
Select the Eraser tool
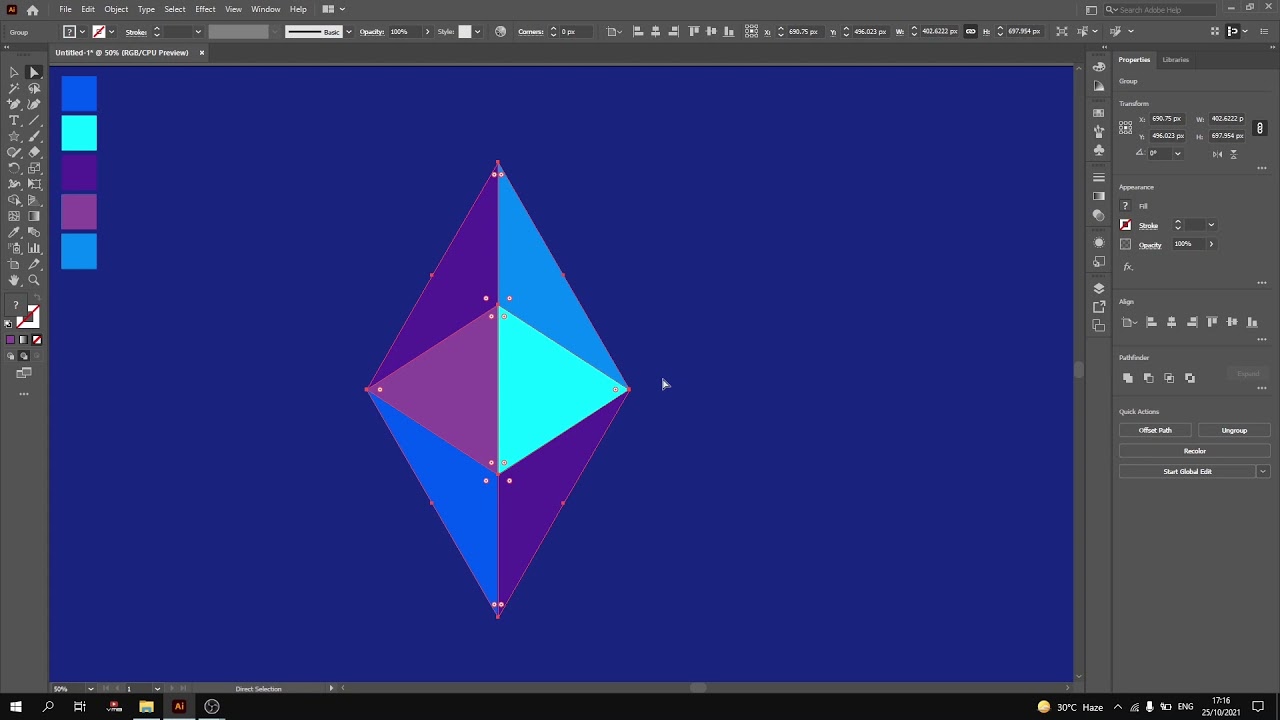click(34, 152)
